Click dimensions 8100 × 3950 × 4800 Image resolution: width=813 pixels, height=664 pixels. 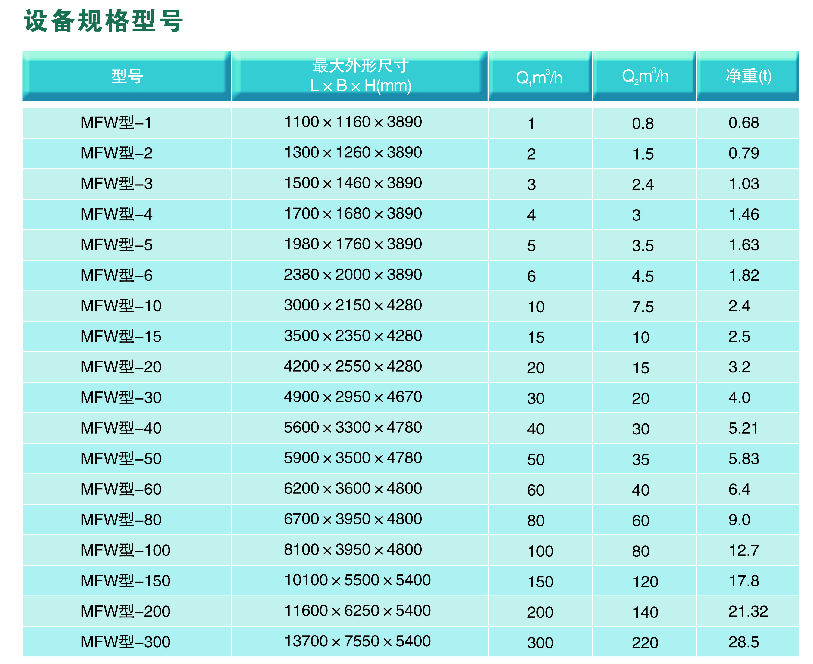[353, 550]
